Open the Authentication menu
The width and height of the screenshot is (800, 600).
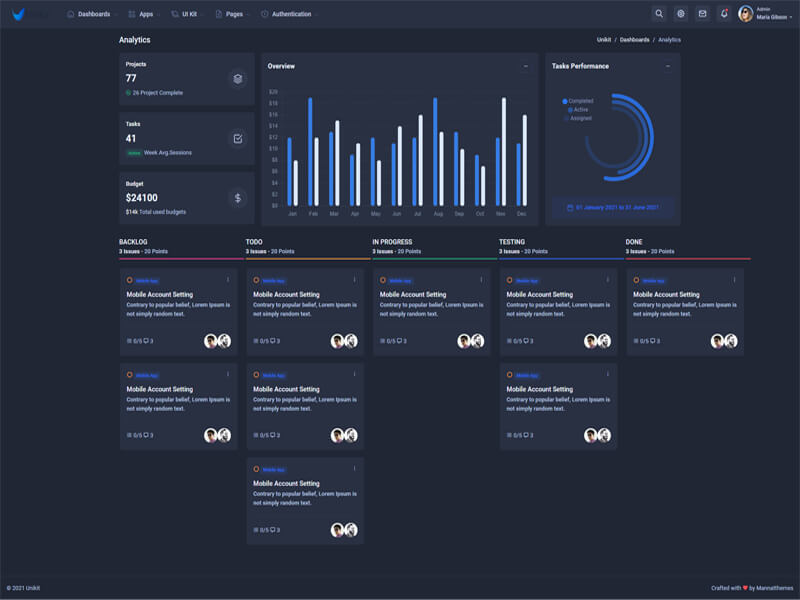coord(288,14)
